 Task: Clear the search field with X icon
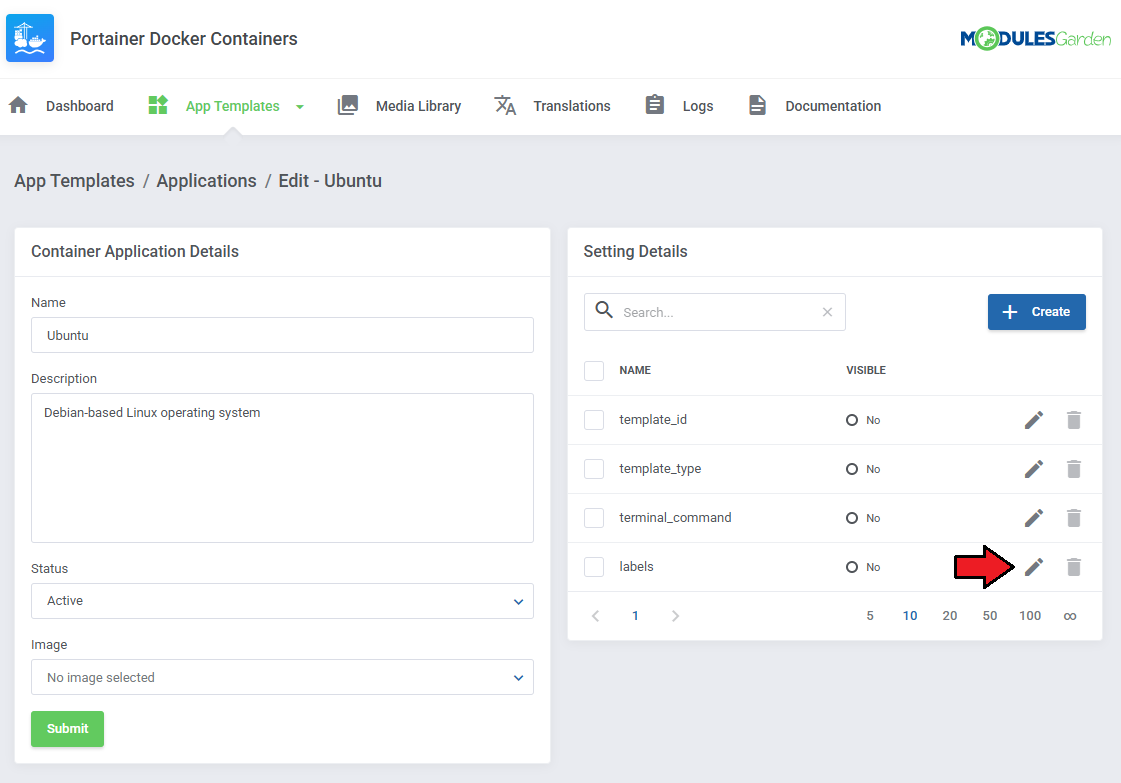coord(827,312)
